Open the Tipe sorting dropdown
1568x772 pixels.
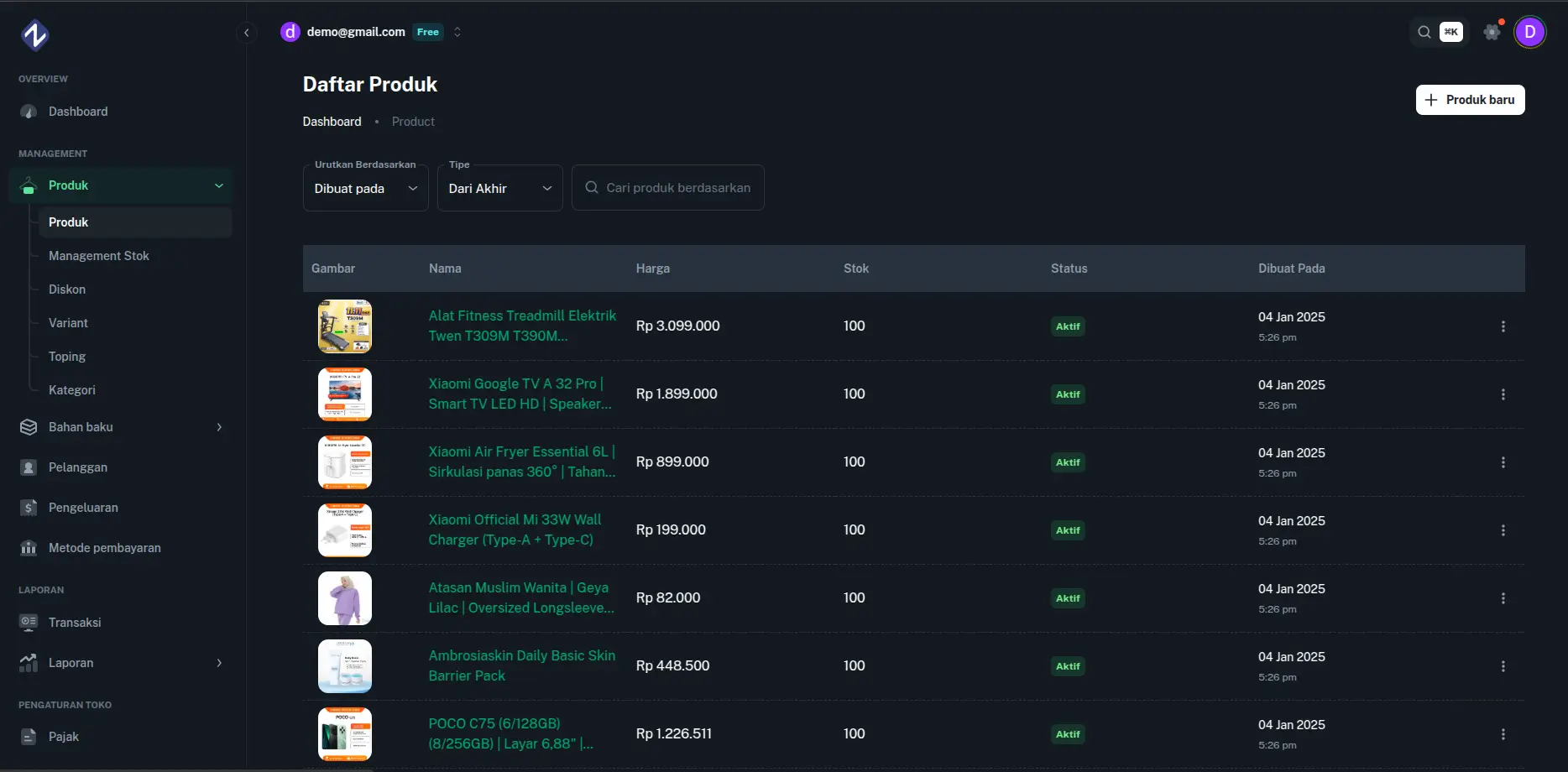point(499,189)
